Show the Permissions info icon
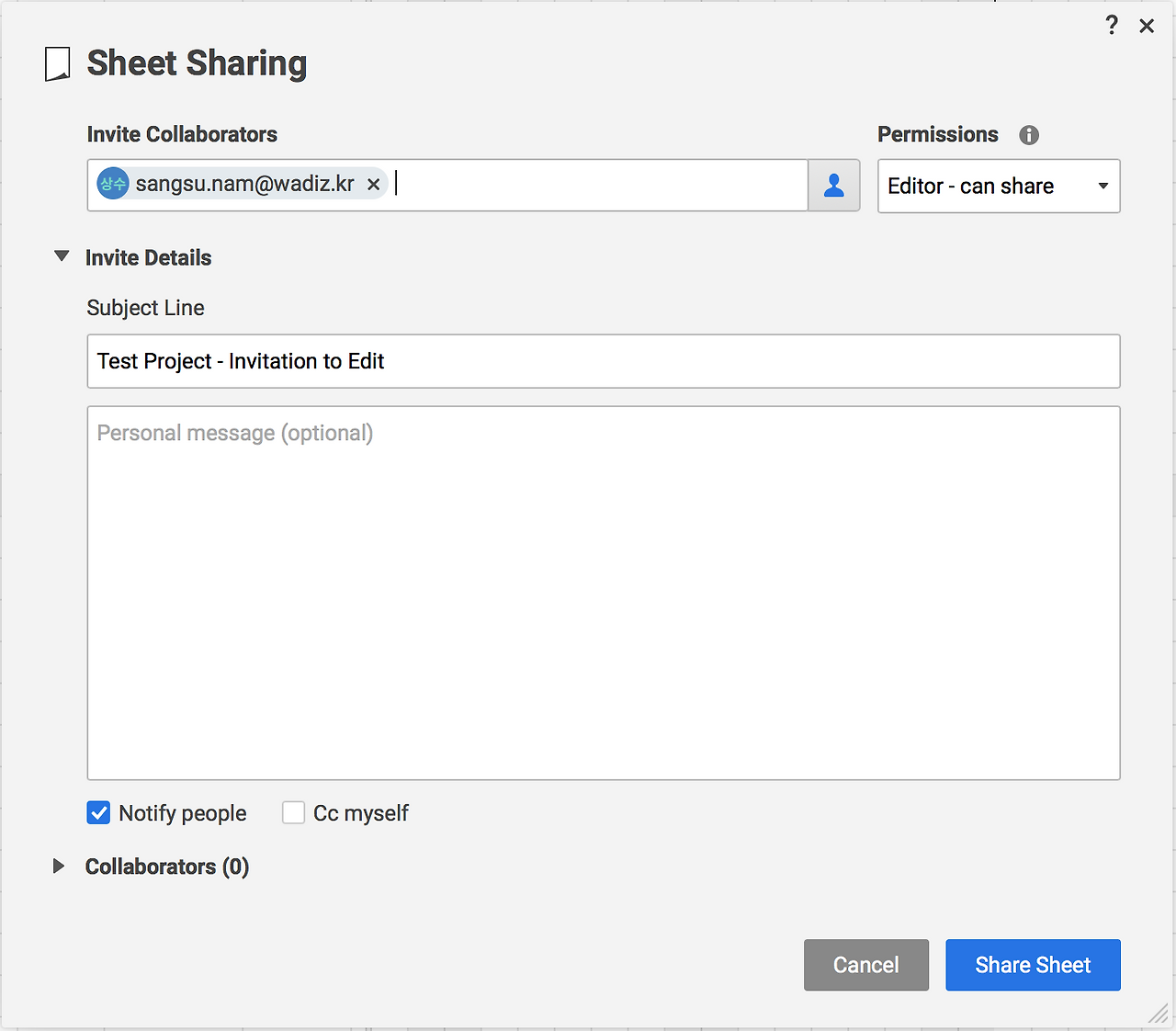The width and height of the screenshot is (1176, 1031). click(1029, 135)
